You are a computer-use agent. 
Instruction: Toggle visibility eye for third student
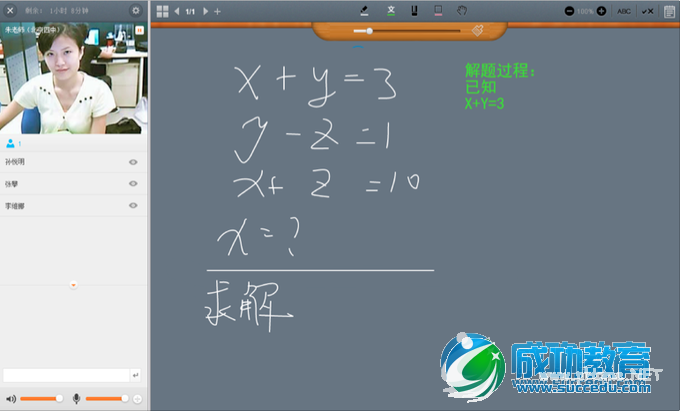[x=133, y=206]
